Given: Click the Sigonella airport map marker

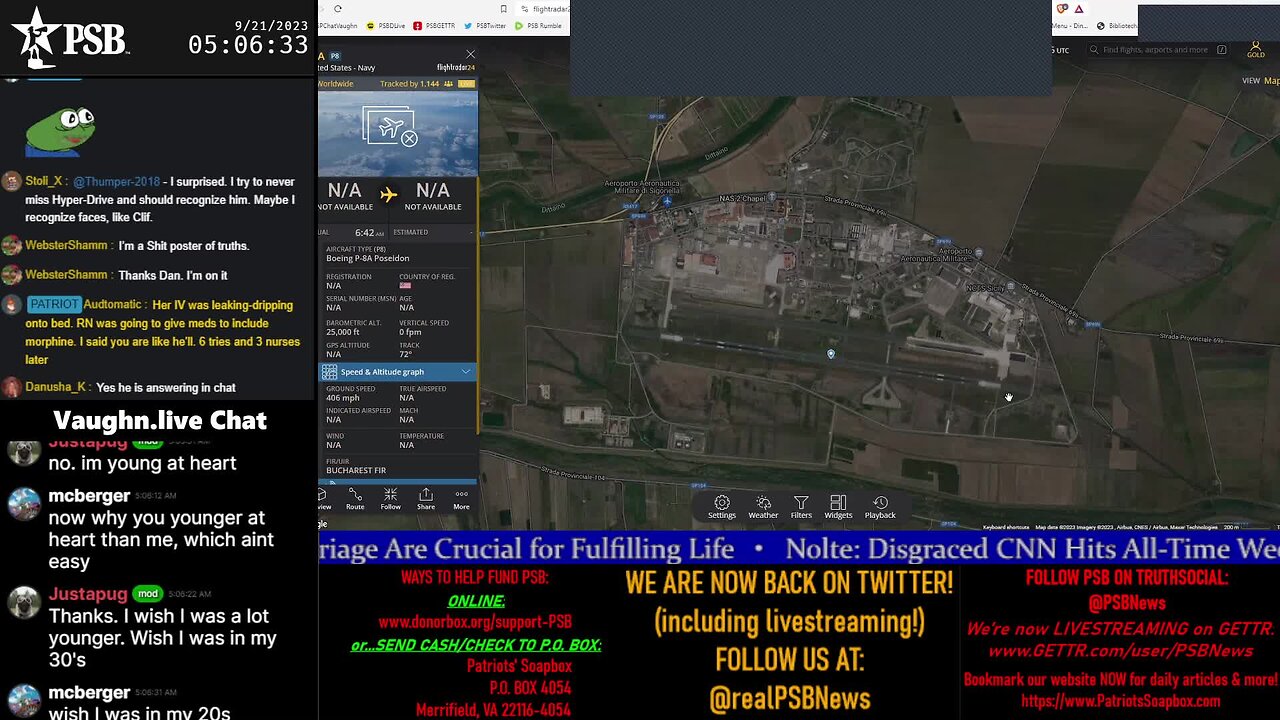Looking at the screenshot, I should [x=667, y=201].
